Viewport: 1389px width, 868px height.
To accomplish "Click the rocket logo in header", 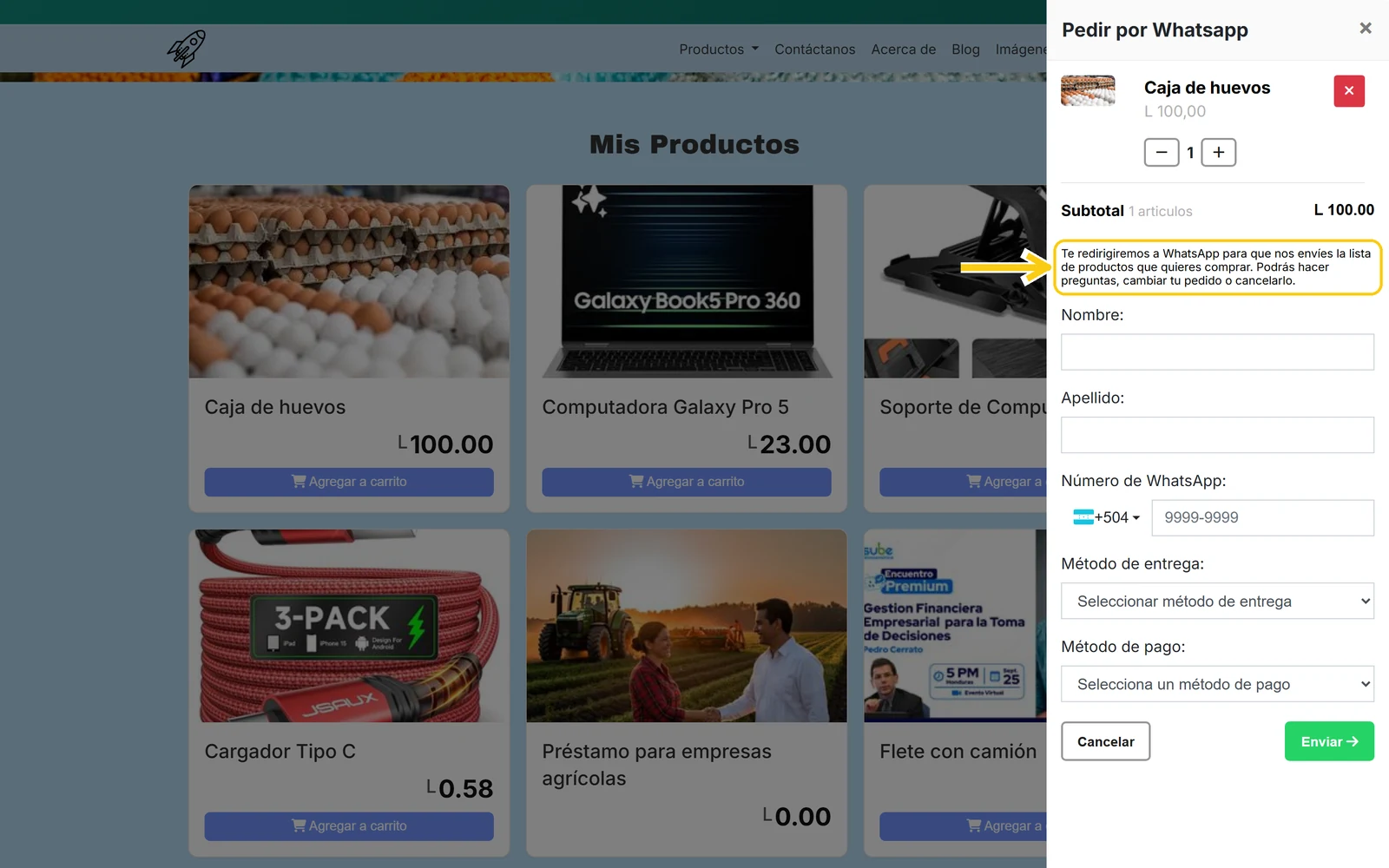I will (x=187, y=49).
